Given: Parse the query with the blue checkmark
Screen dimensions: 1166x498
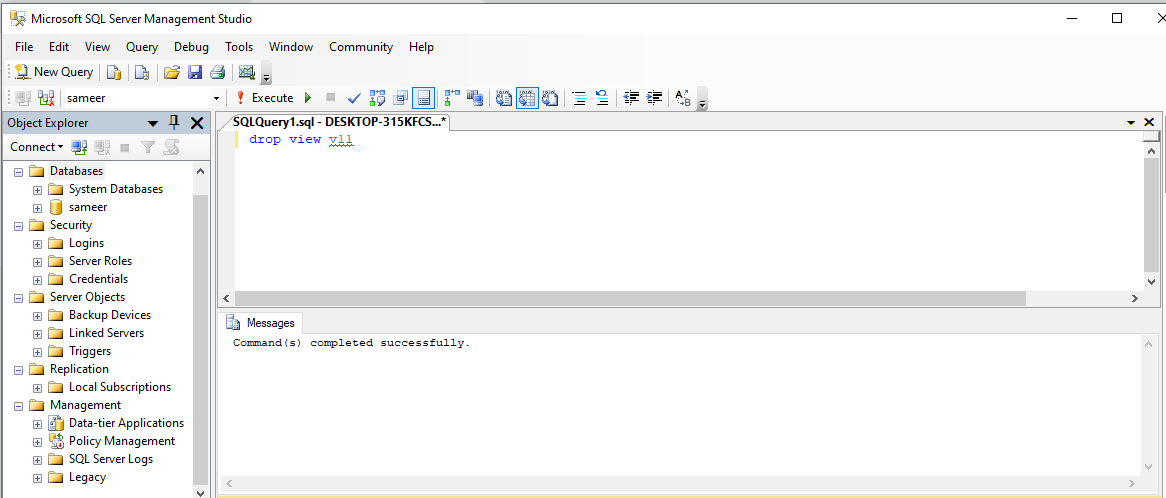Looking at the screenshot, I should pyautogui.click(x=354, y=97).
